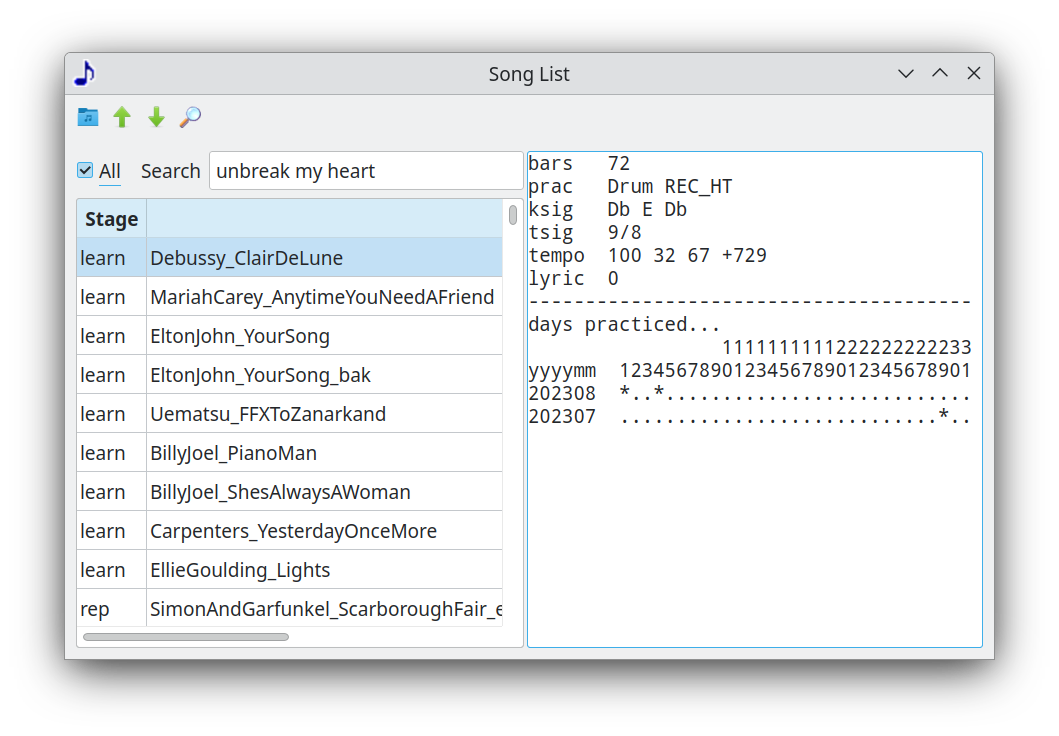1059x736 pixels.
Task: Open the music folder icon
Action: [x=88, y=117]
